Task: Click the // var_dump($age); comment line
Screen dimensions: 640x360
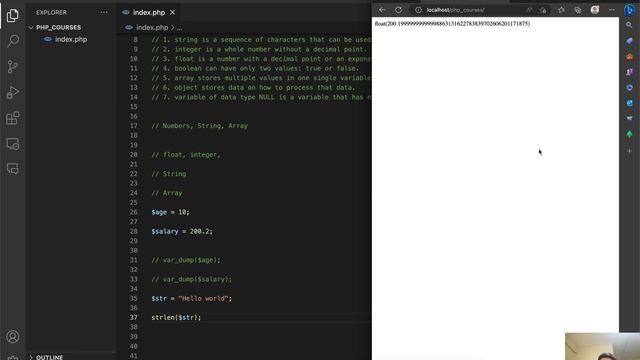Action: click(x=186, y=260)
